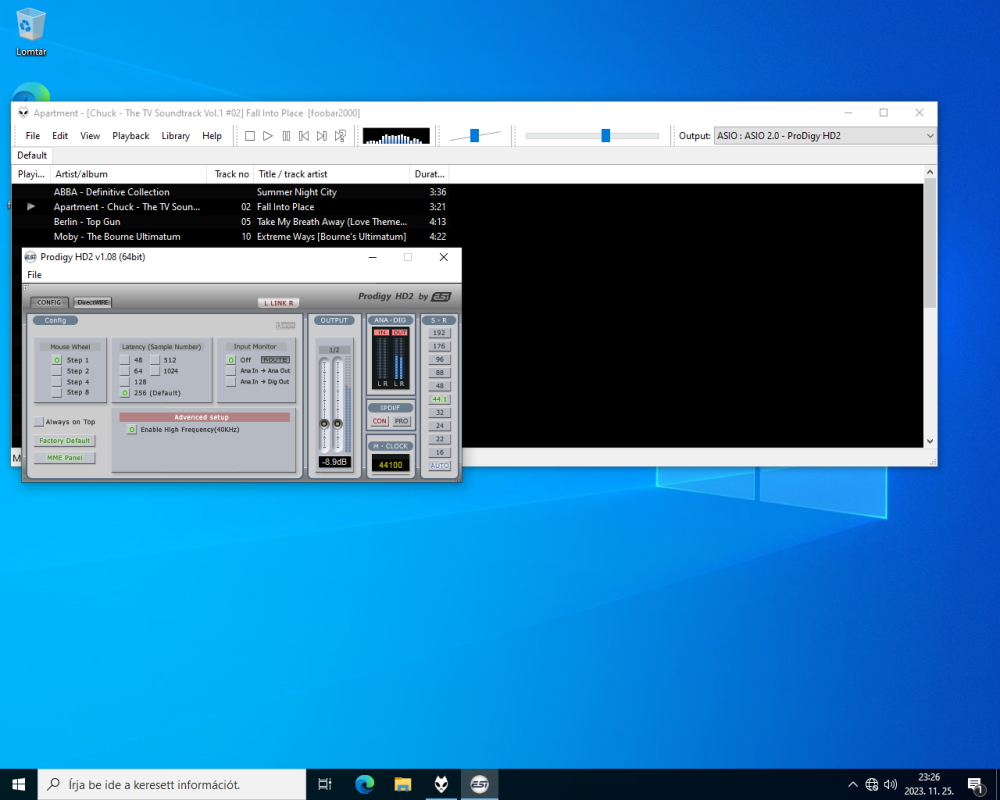Screen dimensions: 1000x800
Task: Open the volume speaker tray icon
Action: pyautogui.click(x=890, y=785)
